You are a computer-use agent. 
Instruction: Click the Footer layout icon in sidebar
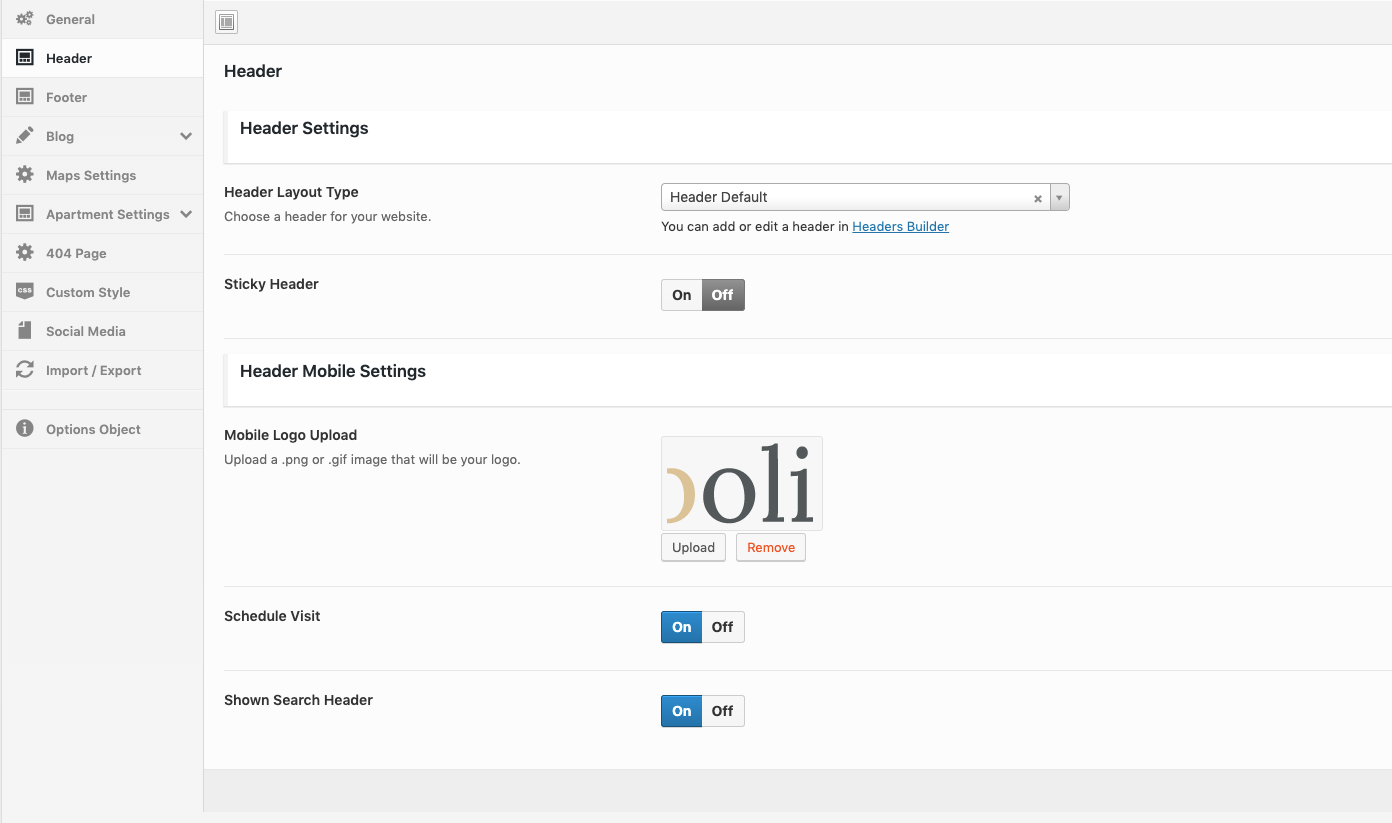click(x=25, y=97)
